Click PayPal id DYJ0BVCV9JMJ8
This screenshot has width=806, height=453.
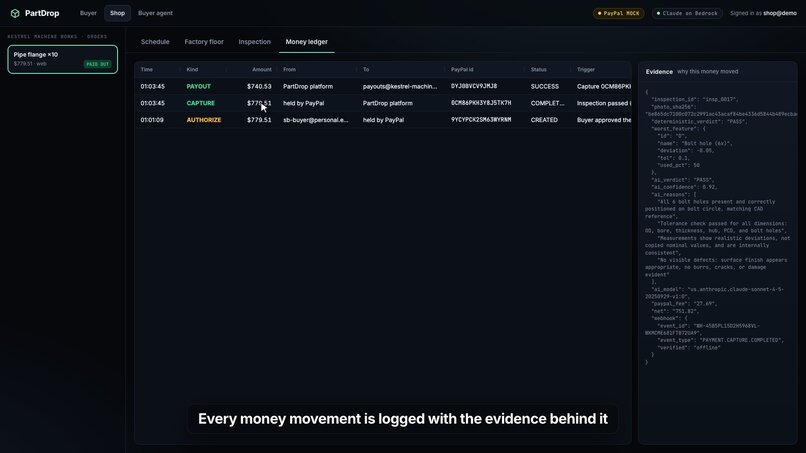pyautogui.click(x=474, y=86)
